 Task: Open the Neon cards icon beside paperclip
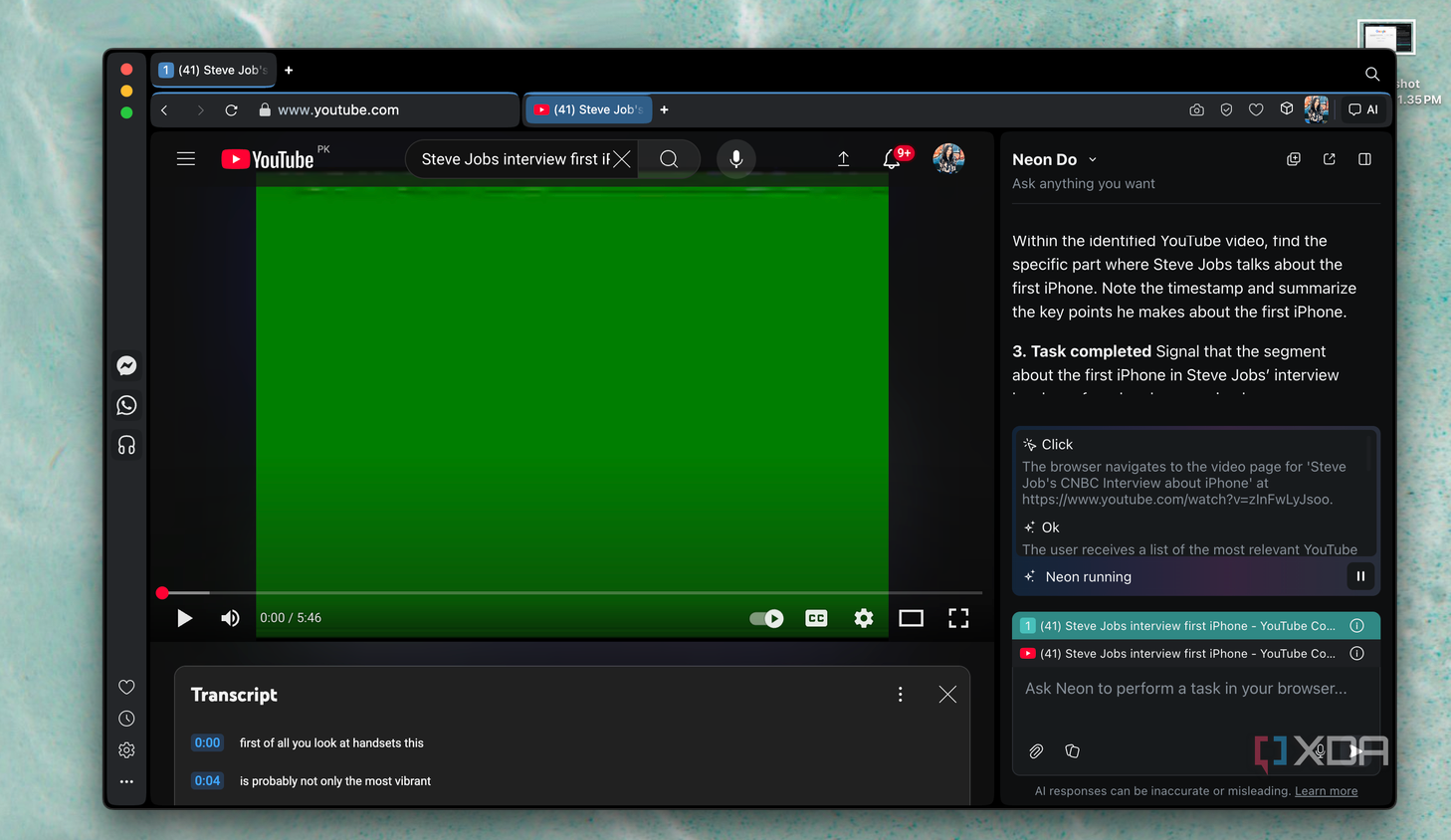pyautogui.click(x=1072, y=751)
